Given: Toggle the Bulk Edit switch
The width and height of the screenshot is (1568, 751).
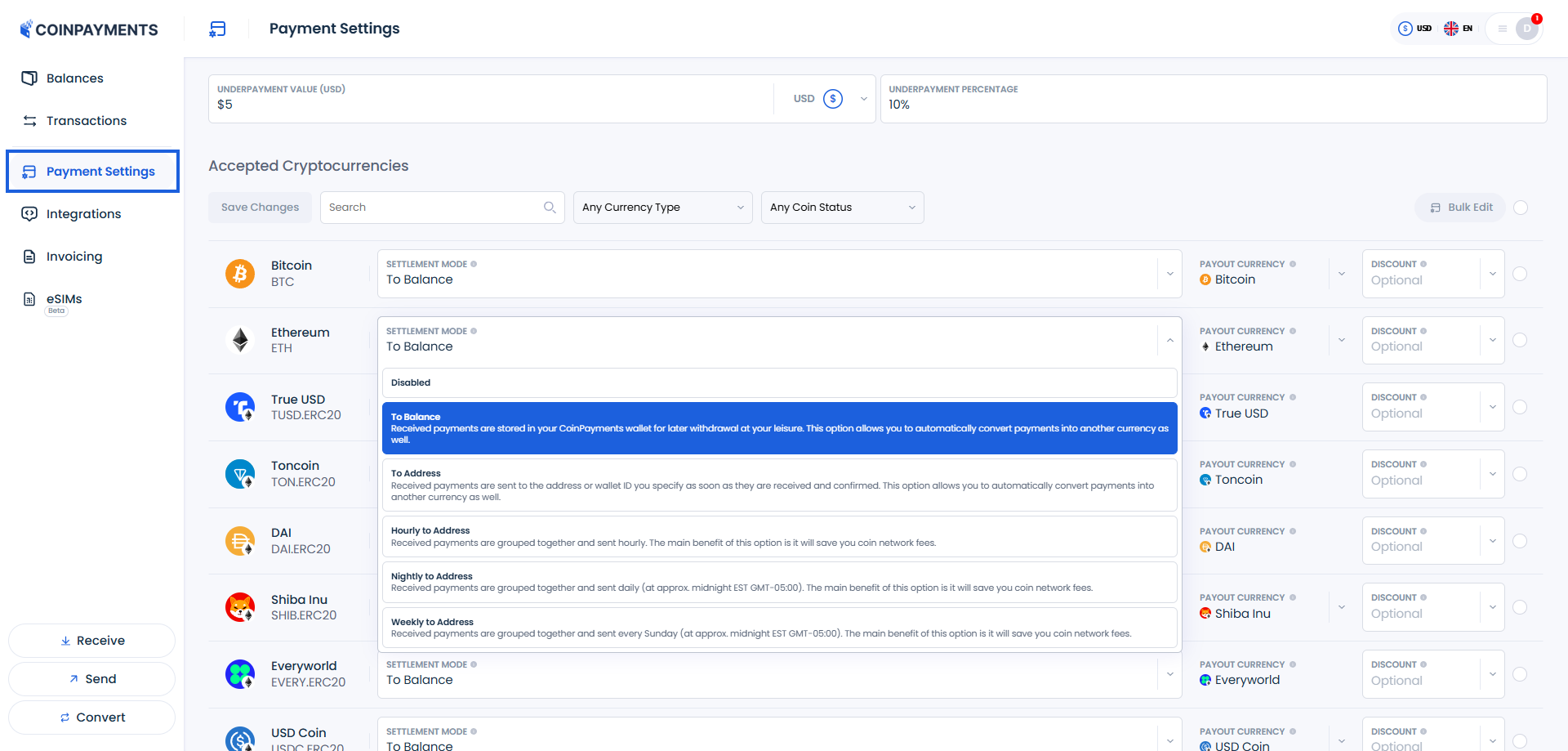Looking at the screenshot, I should point(1521,208).
